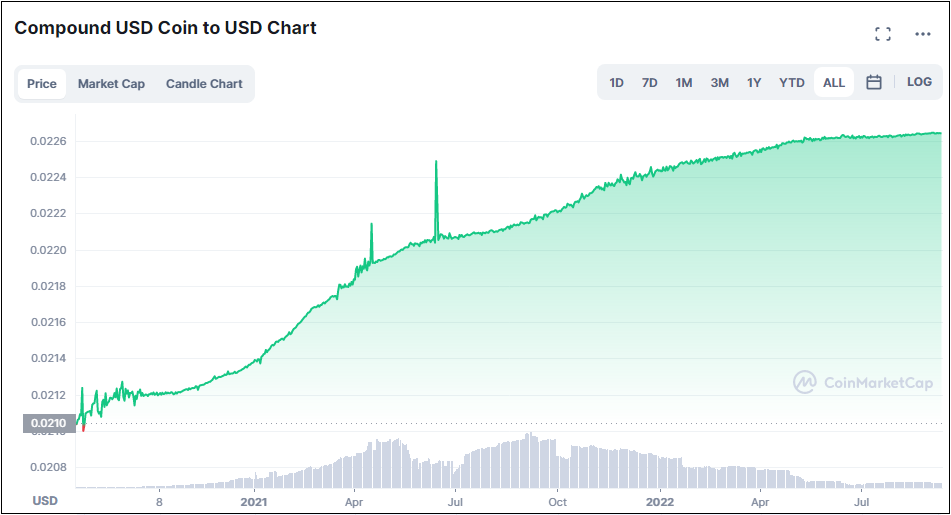
Task: Click the CoinMarketCap watermark logo
Action: [x=863, y=382]
